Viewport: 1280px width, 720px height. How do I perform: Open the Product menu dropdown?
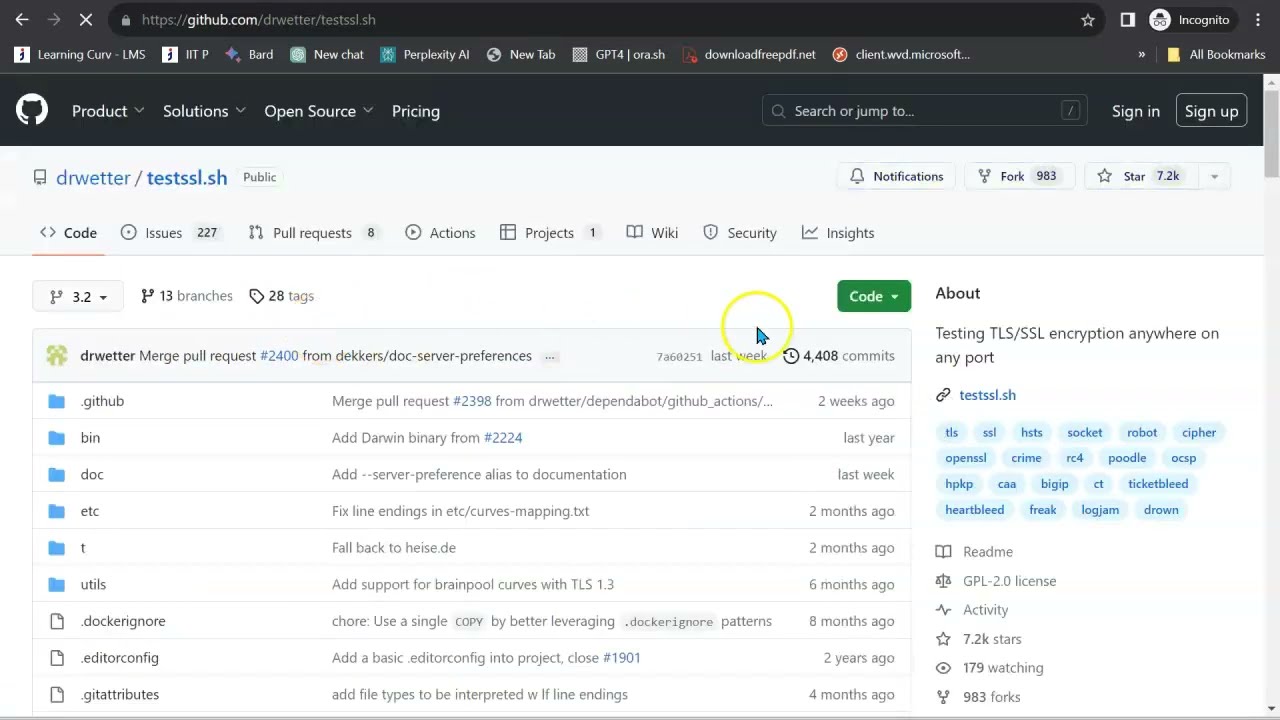108,111
